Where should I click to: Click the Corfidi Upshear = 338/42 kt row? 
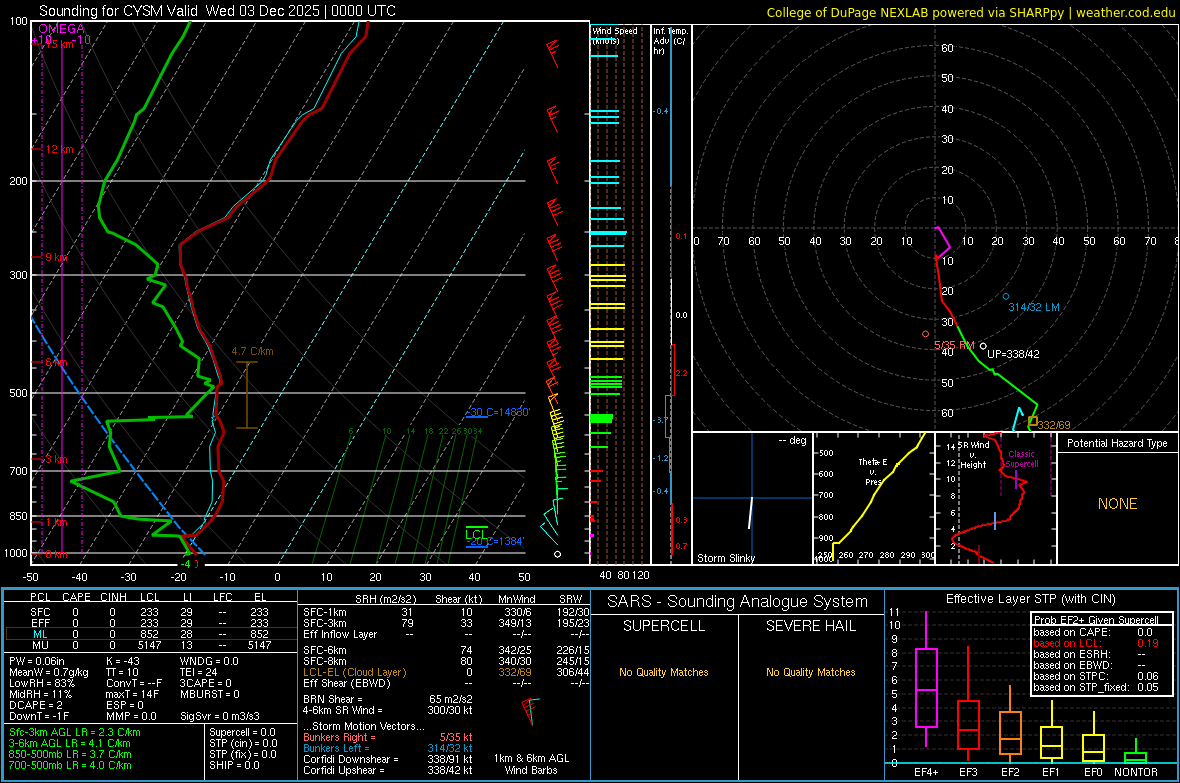(x=388, y=770)
